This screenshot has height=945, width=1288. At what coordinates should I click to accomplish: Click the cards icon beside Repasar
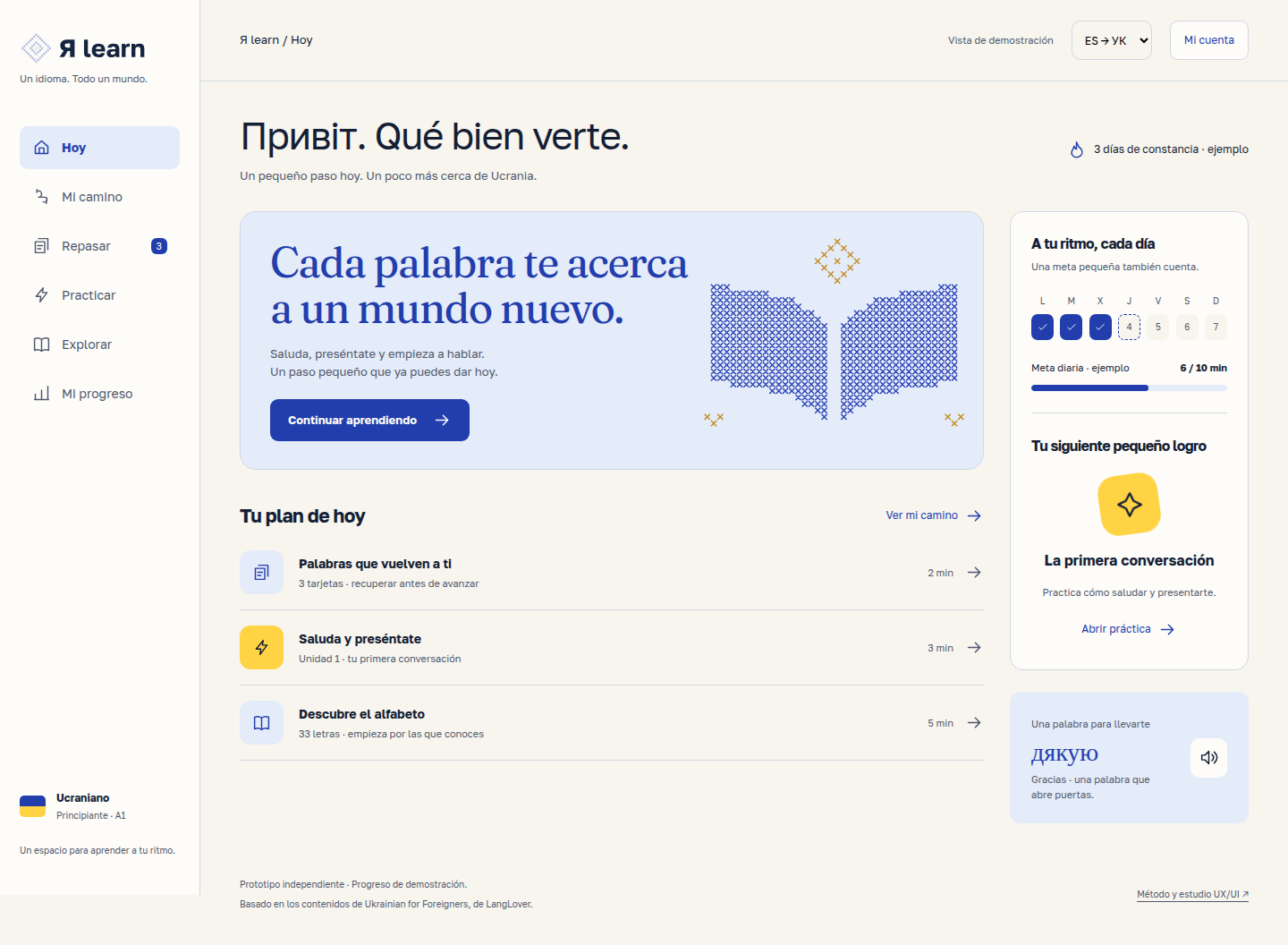(x=41, y=246)
